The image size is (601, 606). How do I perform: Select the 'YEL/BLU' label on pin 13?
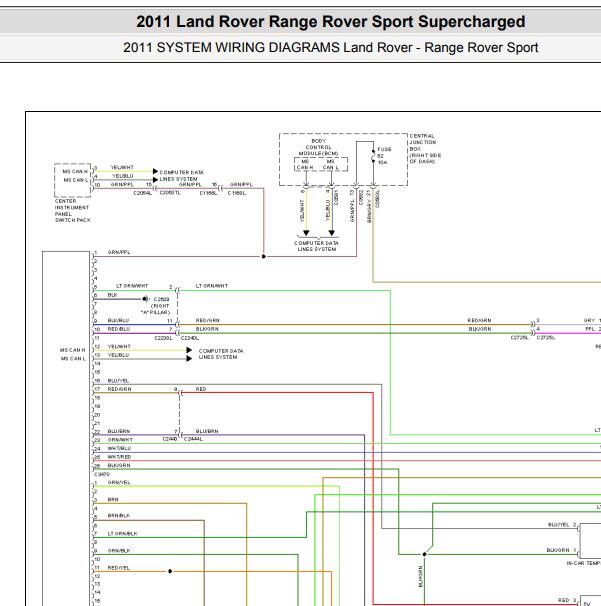point(118,355)
